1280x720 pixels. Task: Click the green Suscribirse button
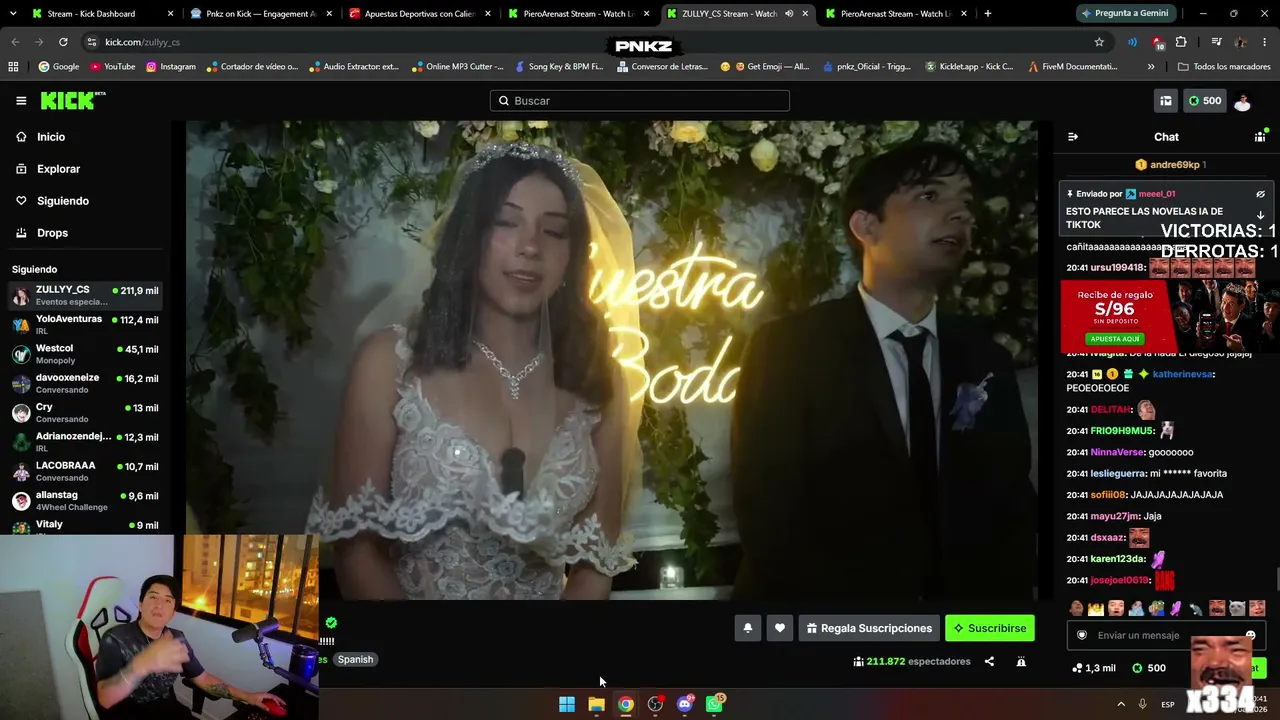[990, 628]
